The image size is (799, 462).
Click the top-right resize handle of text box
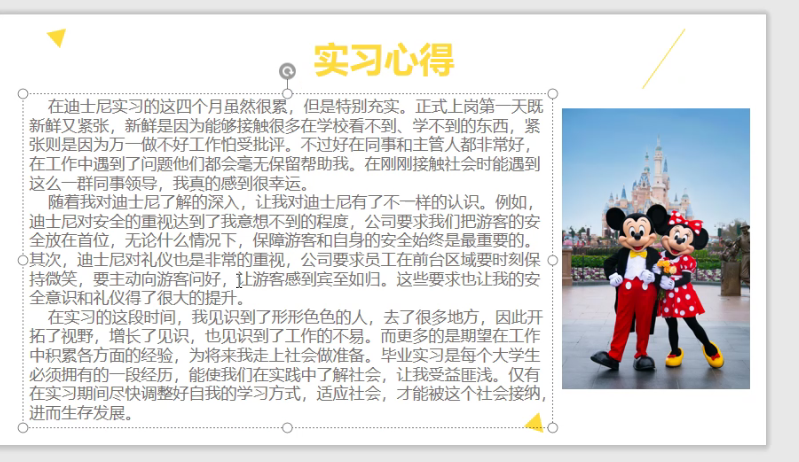[552, 93]
